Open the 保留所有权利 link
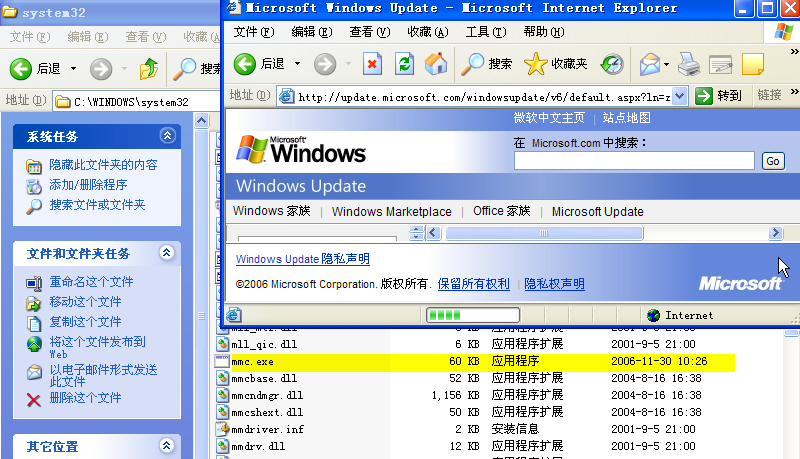The height and width of the screenshot is (459, 800). 473,284
